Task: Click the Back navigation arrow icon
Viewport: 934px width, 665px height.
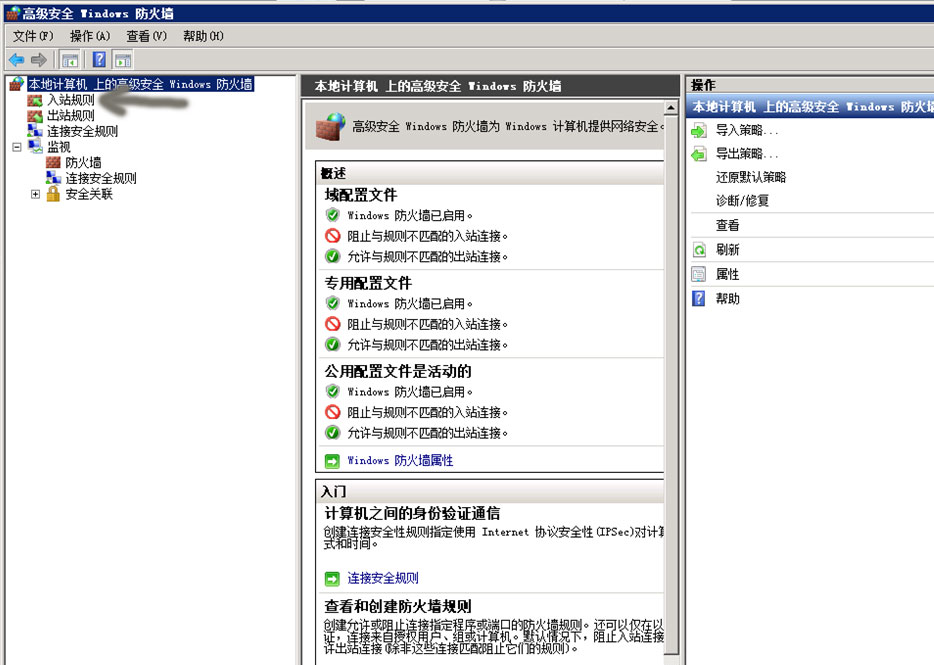Action: (18, 59)
